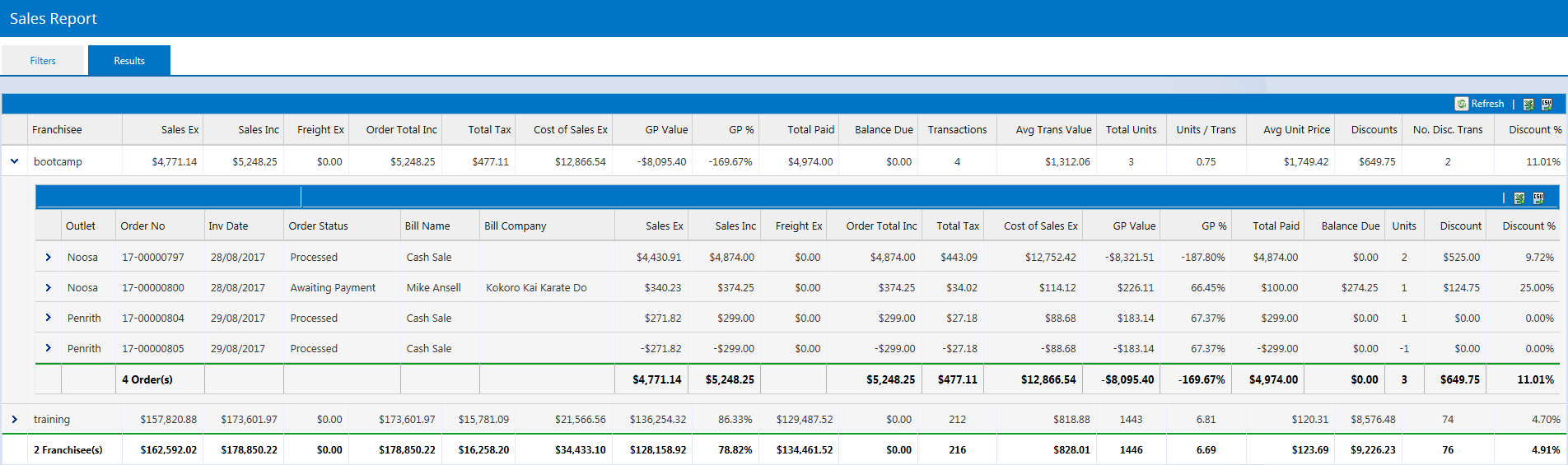Image resolution: width=1568 pixels, height=465 pixels.
Task: Click the 28/08/2017 date for order 17-00000797
Action: tap(237, 257)
